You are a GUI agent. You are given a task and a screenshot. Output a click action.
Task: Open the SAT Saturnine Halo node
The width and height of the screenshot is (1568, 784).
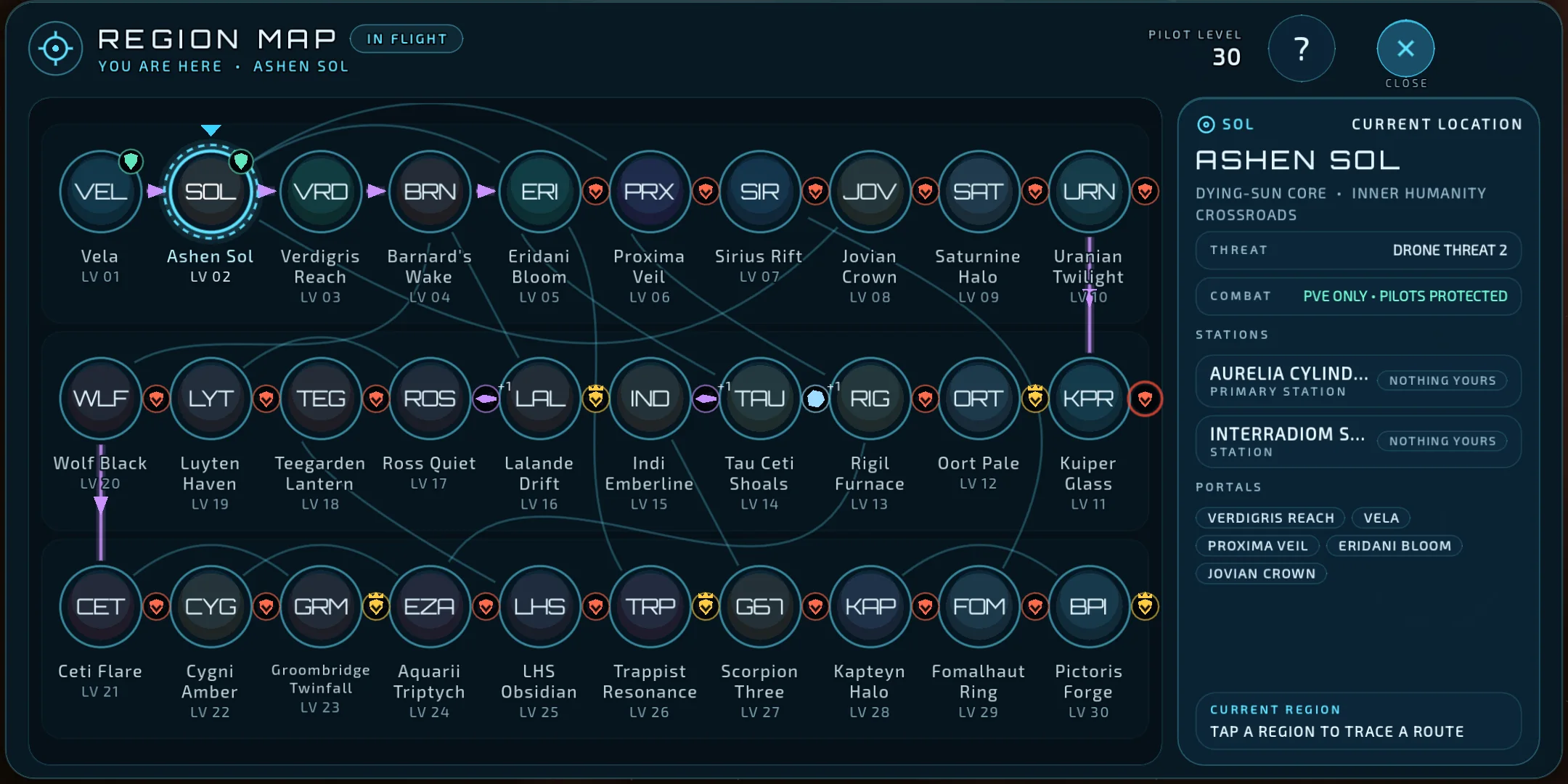[x=979, y=192]
